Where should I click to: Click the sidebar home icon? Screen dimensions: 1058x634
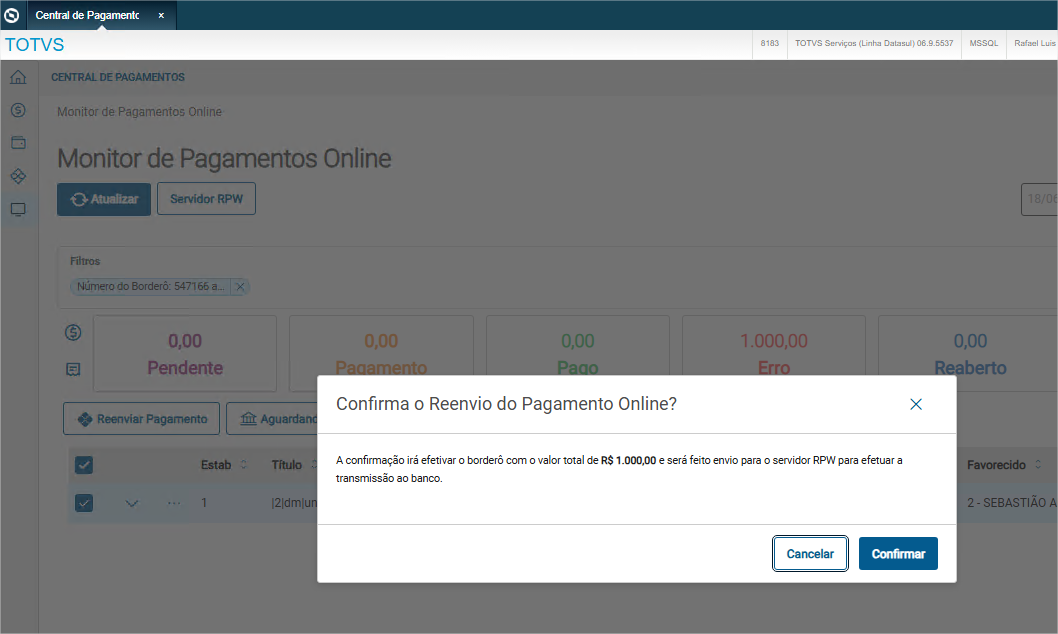click(x=18, y=78)
